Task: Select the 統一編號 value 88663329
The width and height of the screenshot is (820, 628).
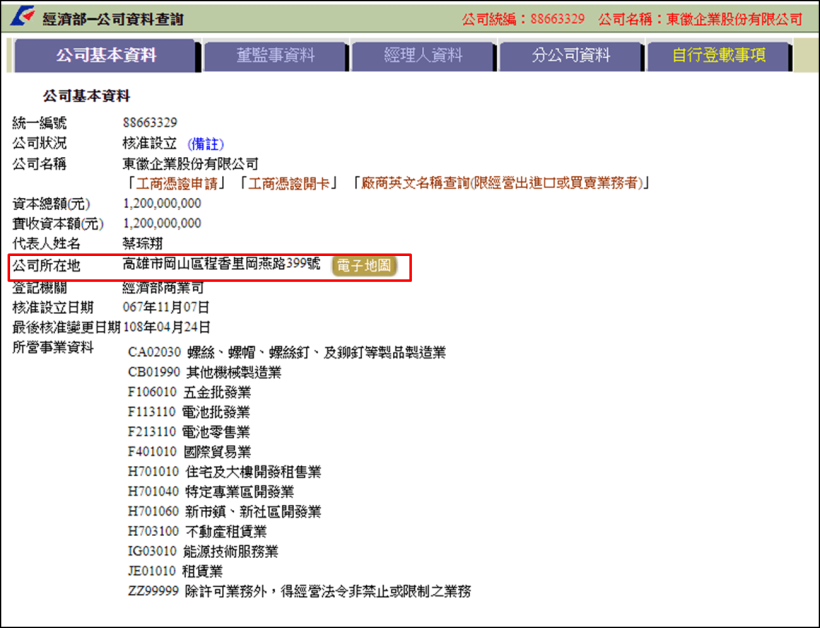Action: coord(150,123)
